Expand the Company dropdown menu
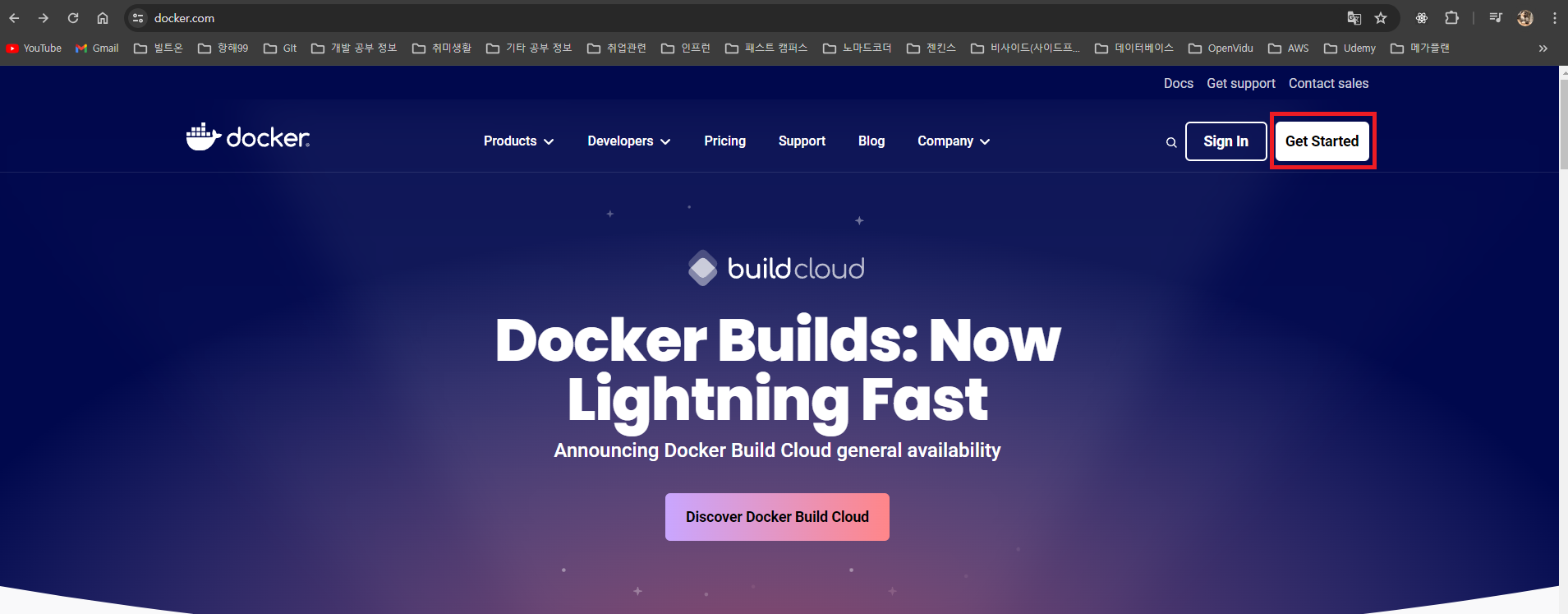 click(x=954, y=141)
